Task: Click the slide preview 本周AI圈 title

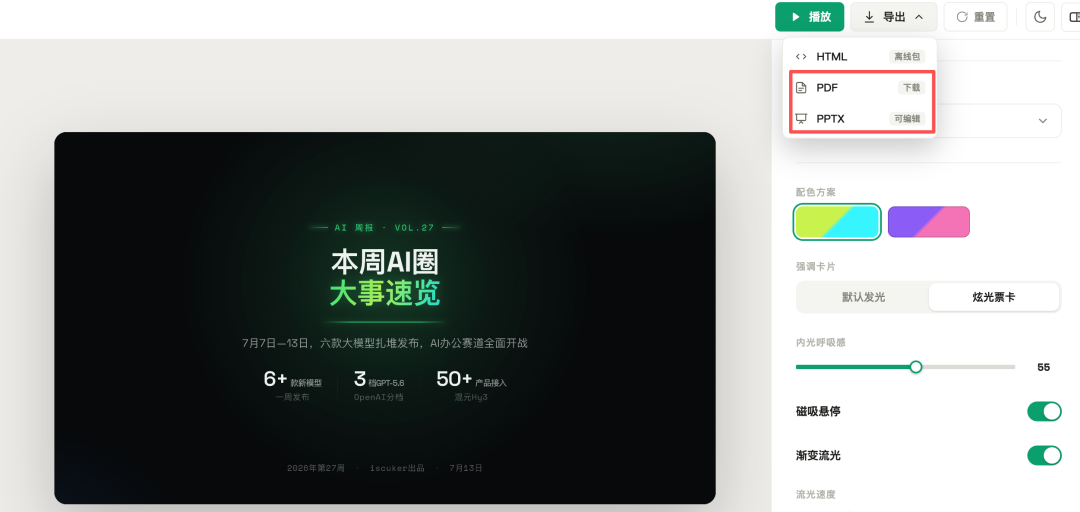Action: [x=385, y=263]
